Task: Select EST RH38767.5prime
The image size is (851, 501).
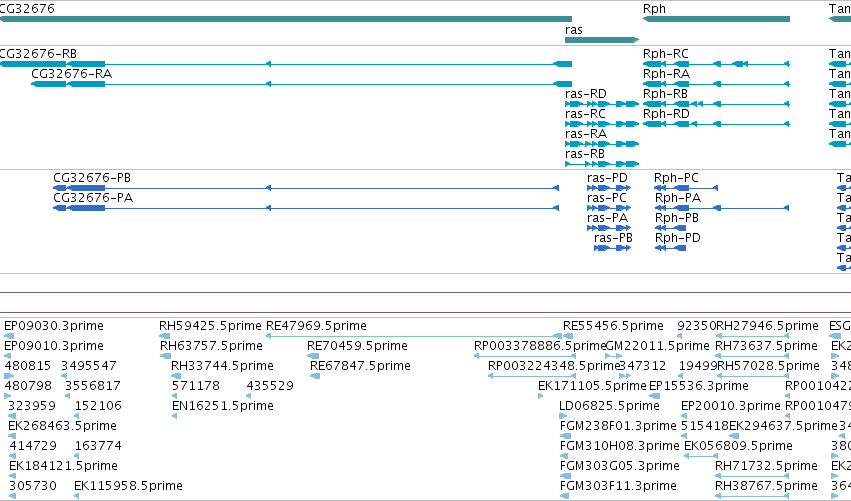Action: click(x=766, y=486)
